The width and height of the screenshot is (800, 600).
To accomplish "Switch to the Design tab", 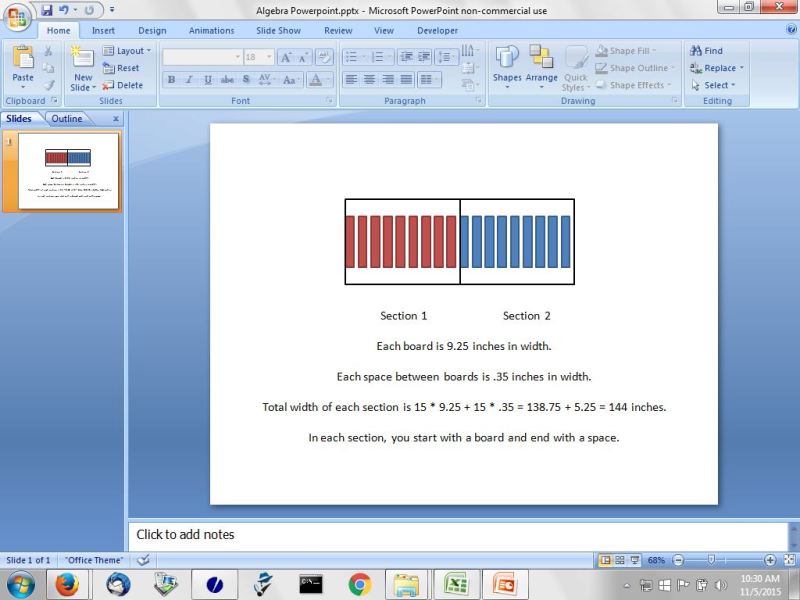I will (x=152, y=31).
